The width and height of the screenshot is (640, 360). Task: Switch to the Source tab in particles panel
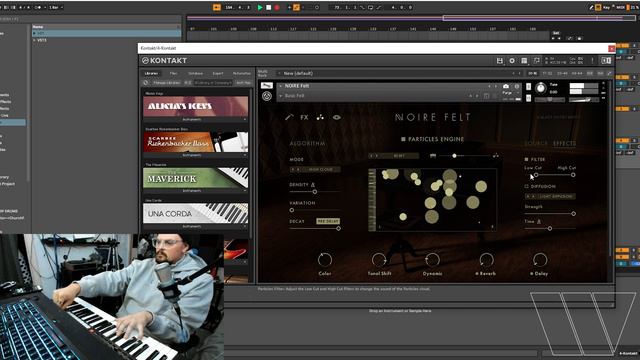[x=536, y=144]
